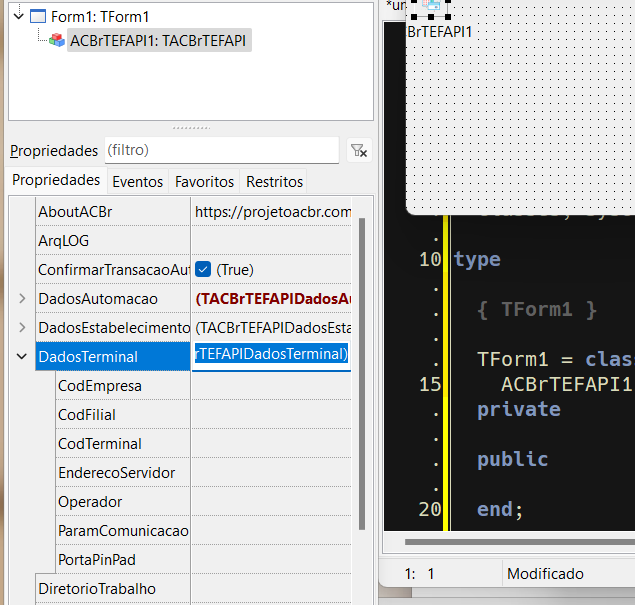Open the Restritos tab
Viewport: 635px width, 605px height.
pos(275,181)
